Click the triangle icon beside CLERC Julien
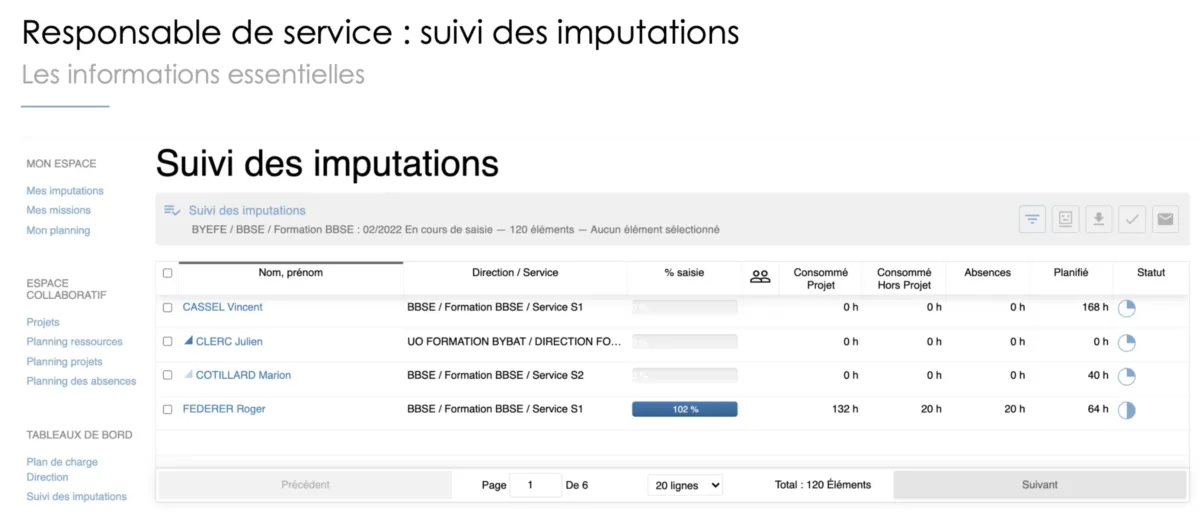This screenshot has height=520, width=1200. coord(188,341)
